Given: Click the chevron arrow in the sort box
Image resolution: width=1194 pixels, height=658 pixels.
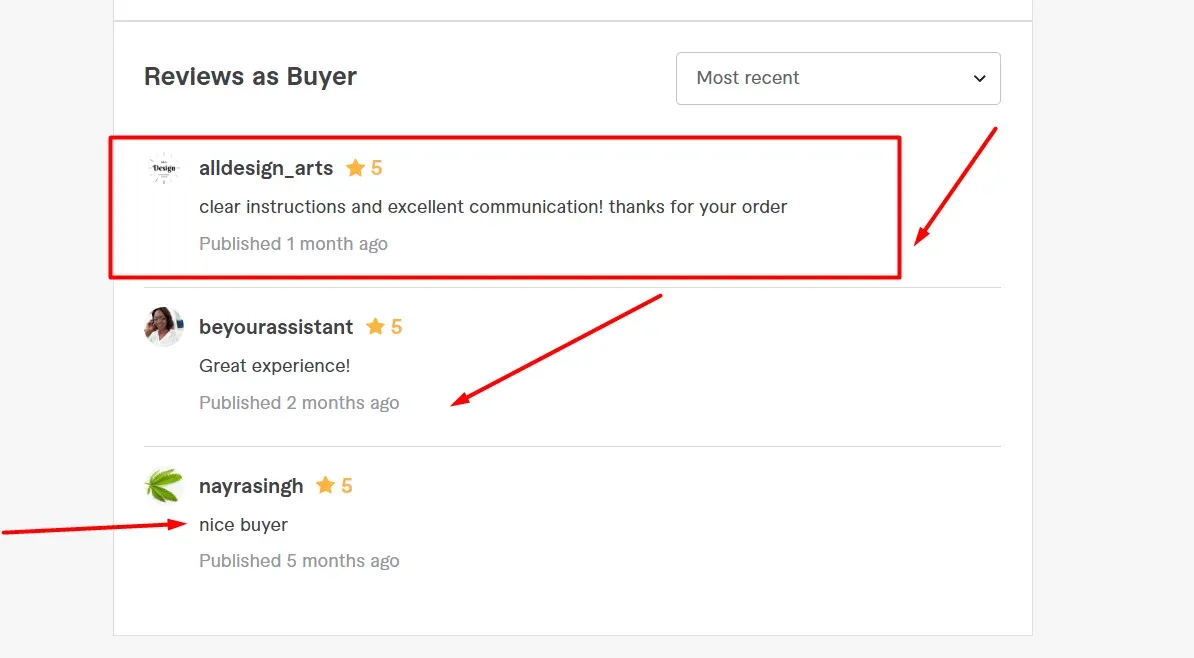Looking at the screenshot, I should (980, 78).
